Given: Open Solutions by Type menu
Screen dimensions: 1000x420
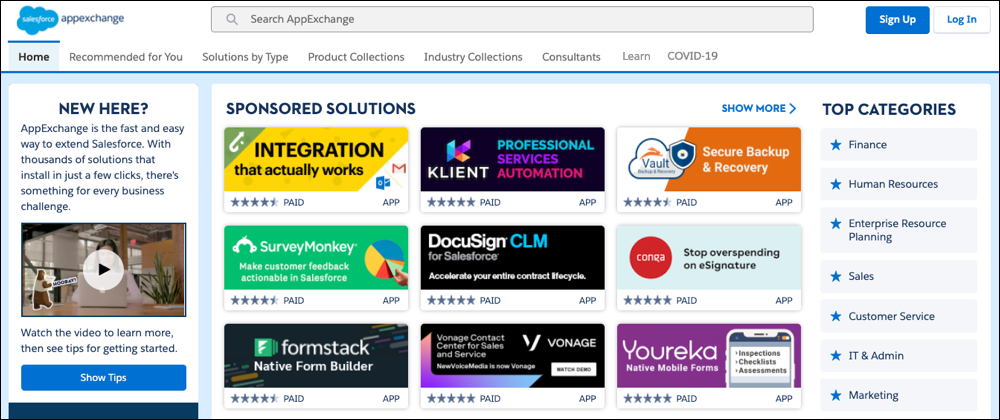Looking at the screenshot, I should 245,57.
